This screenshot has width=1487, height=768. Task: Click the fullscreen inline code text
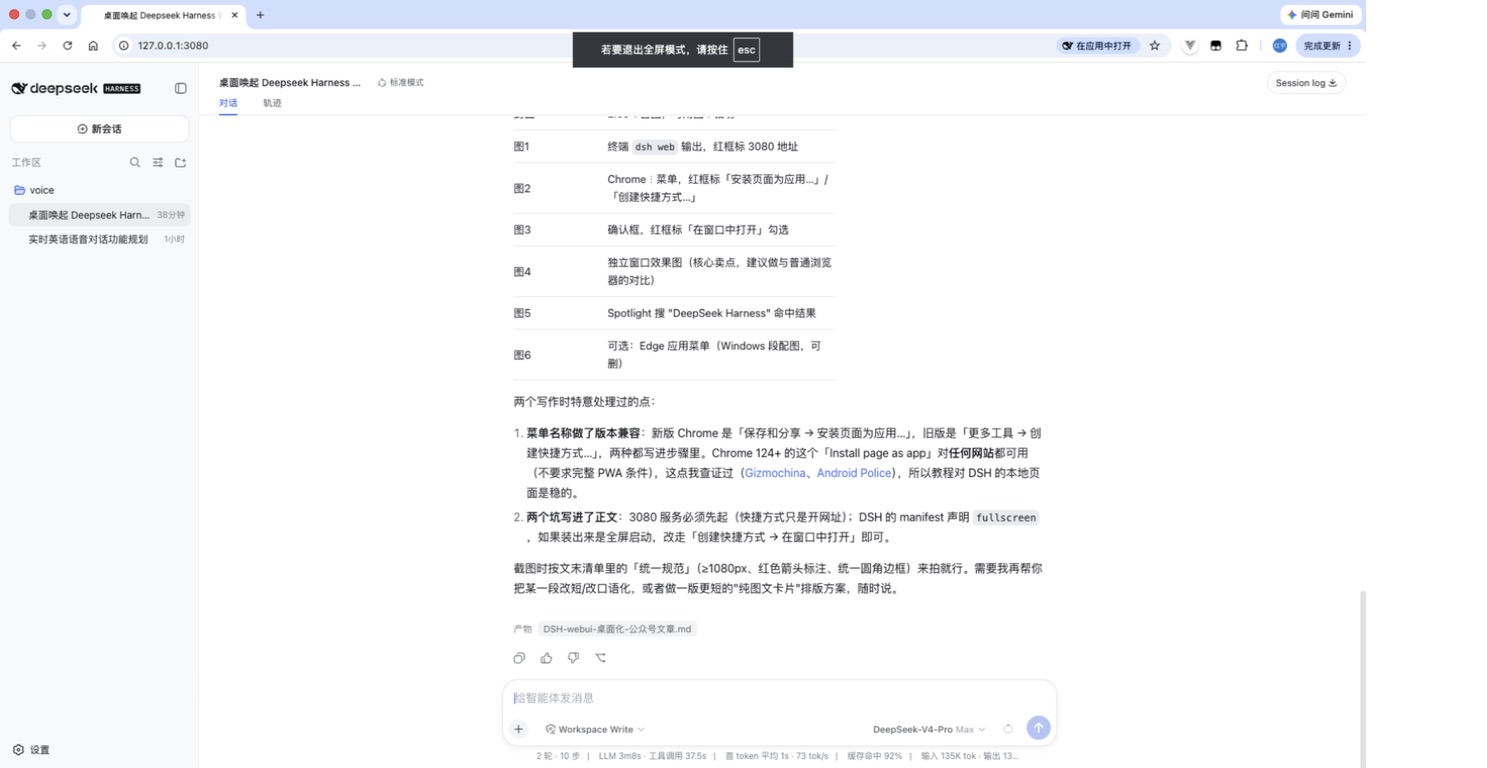1006,517
